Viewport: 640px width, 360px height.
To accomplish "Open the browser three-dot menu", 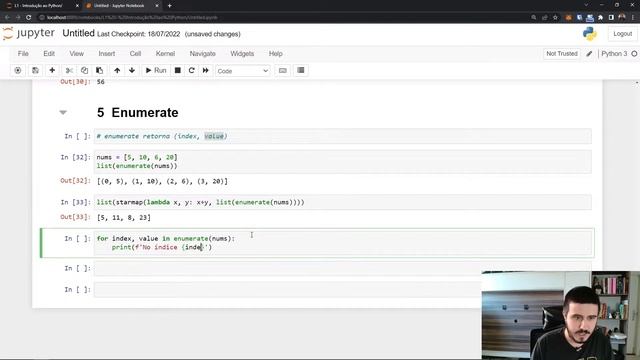I will click(634, 18).
